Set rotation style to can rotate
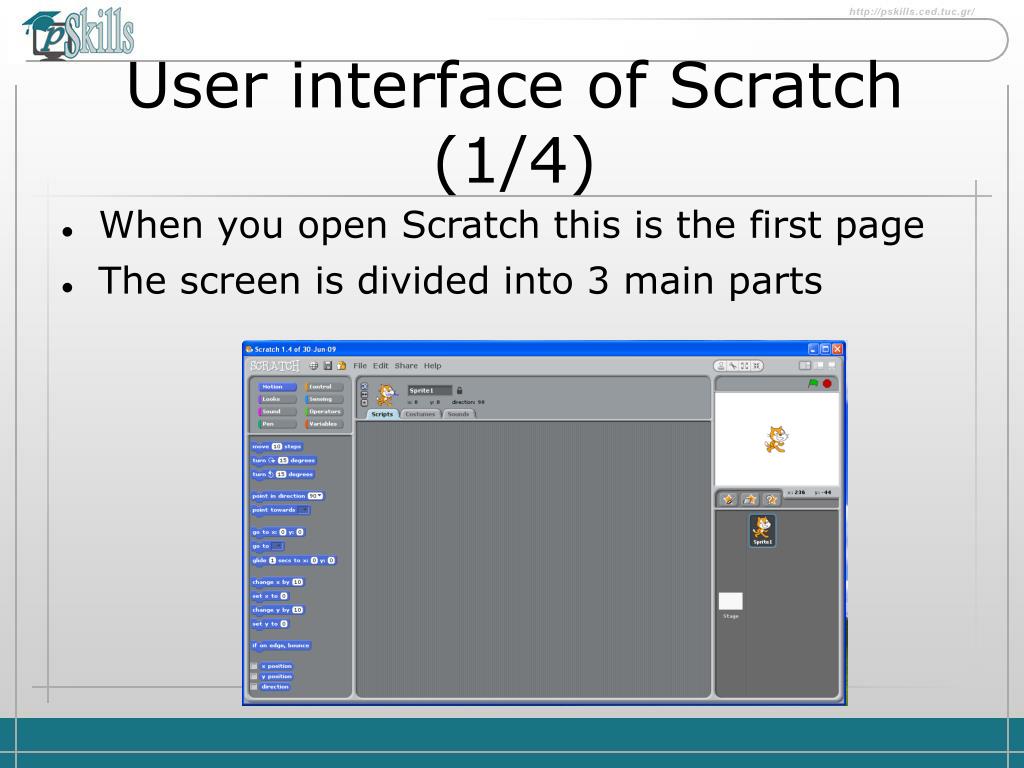Image resolution: width=1024 pixels, height=768 pixels. pyautogui.click(x=364, y=386)
